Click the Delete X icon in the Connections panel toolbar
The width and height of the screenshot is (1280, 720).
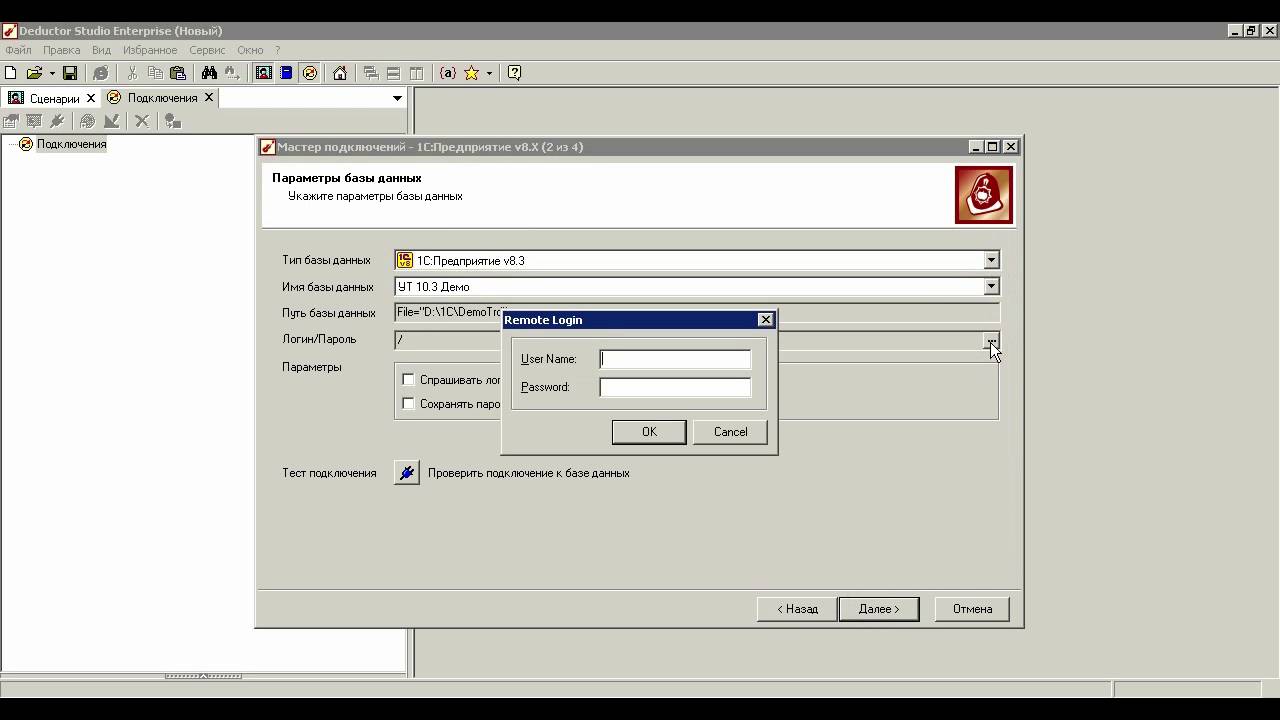[x=142, y=121]
